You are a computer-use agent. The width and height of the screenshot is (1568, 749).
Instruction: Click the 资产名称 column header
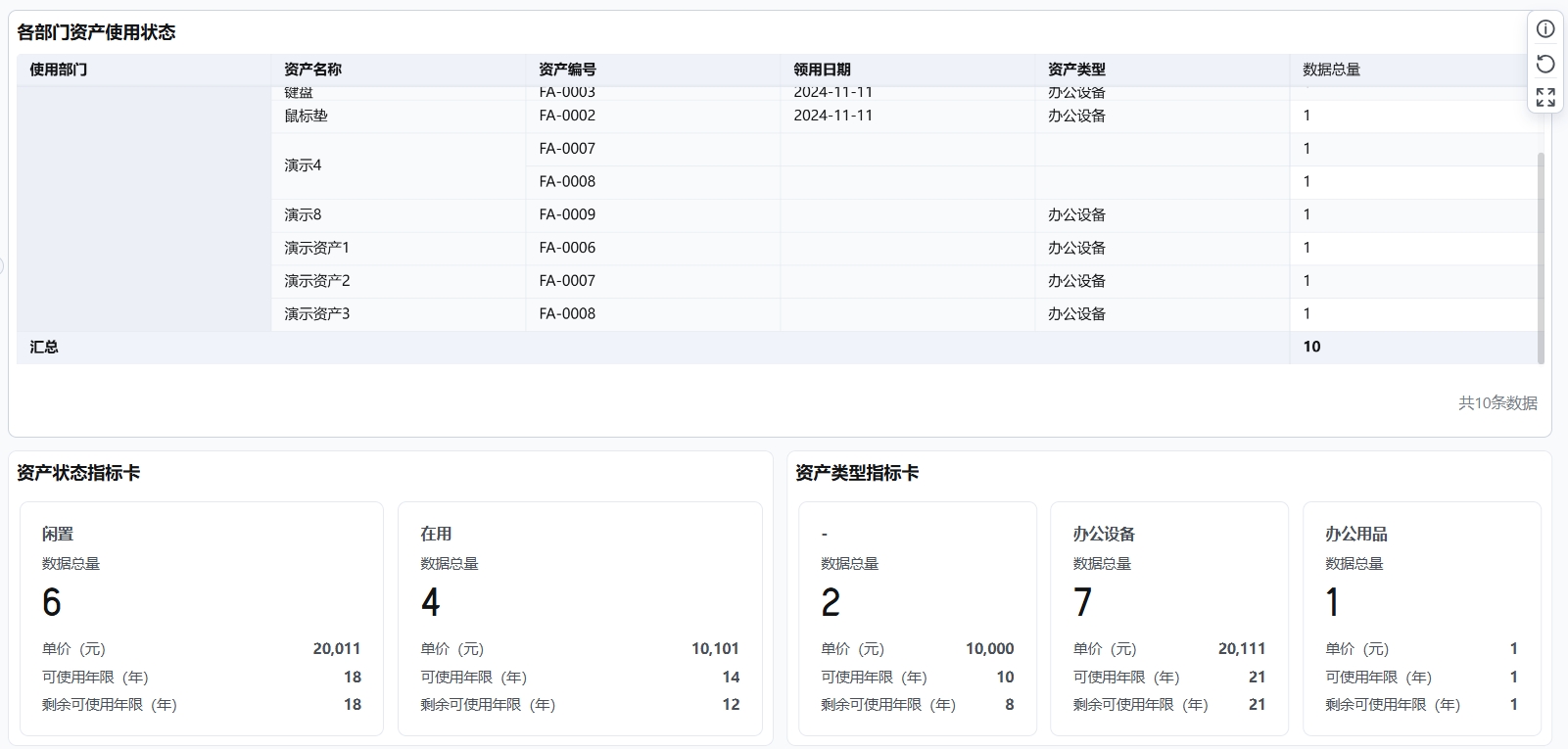point(312,70)
